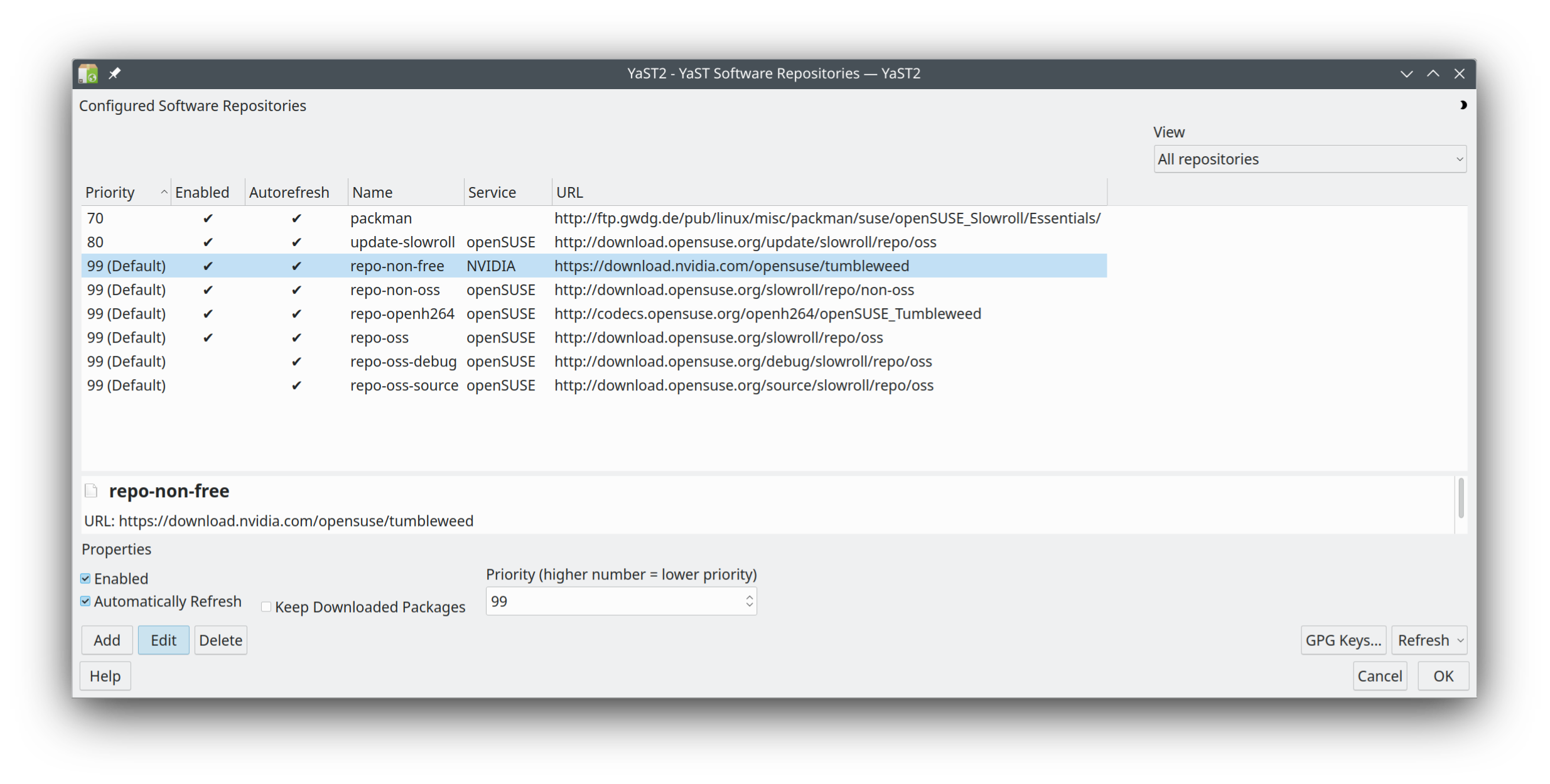Click the Add repository button

[x=107, y=640]
